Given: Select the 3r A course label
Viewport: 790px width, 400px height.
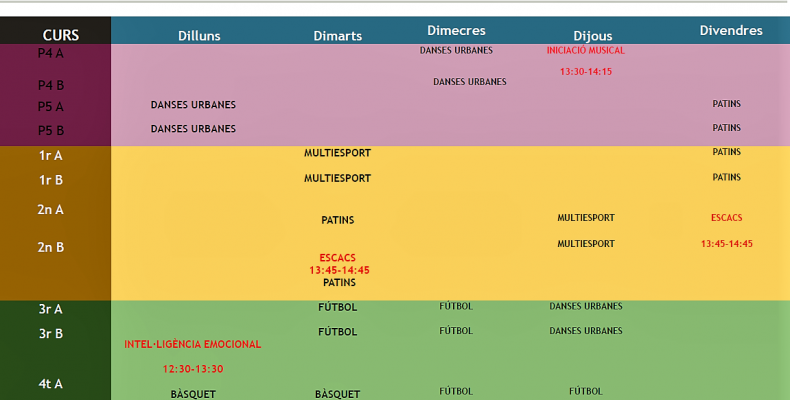Looking at the screenshot, I should pyautogui.click(x=50, y=309).
